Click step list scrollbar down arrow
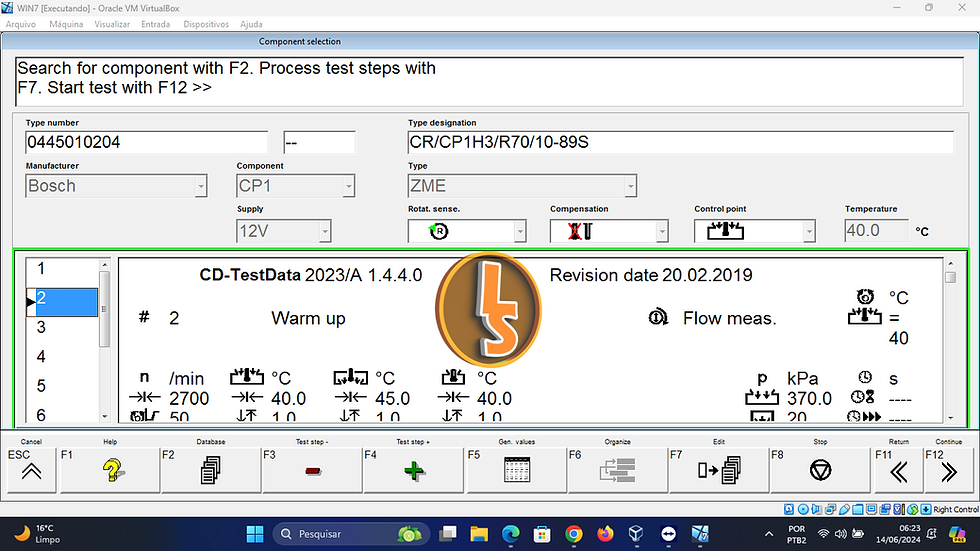 (104, 416)
